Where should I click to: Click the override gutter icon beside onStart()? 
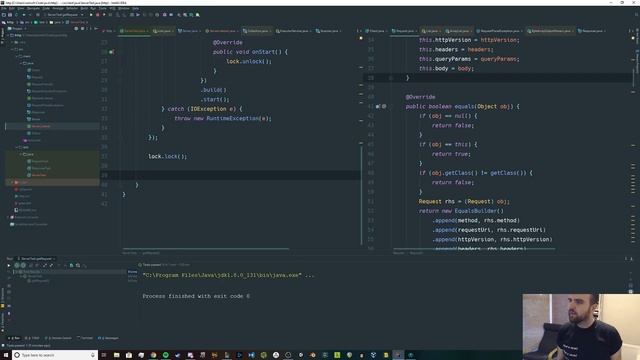(111, 52)
